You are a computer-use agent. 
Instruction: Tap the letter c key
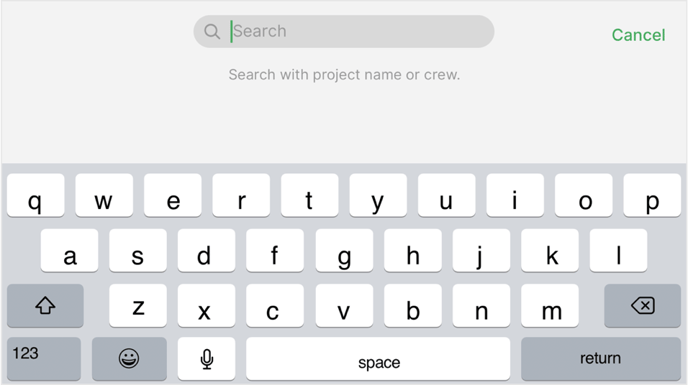point(275,306)
